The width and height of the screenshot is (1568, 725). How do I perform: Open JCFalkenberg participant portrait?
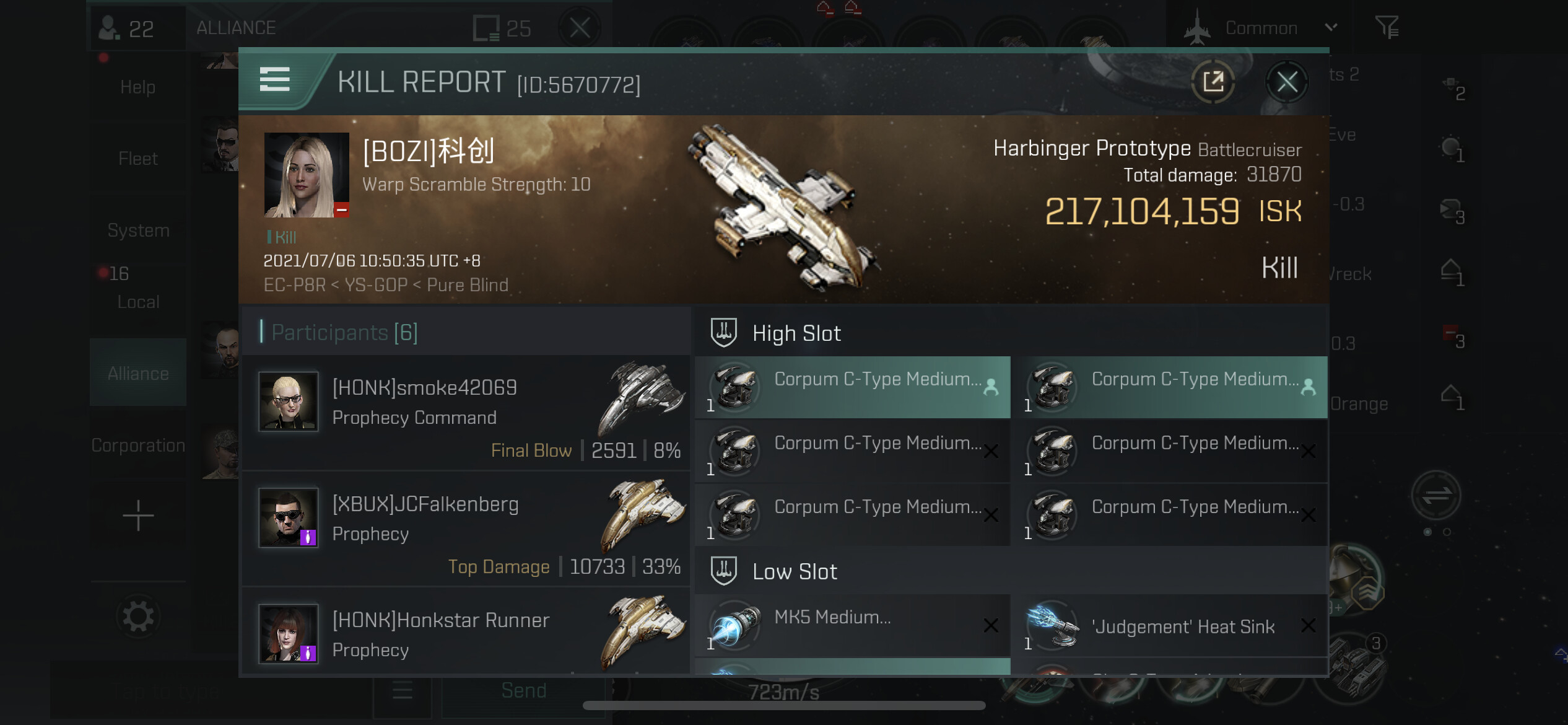(289, 517)
